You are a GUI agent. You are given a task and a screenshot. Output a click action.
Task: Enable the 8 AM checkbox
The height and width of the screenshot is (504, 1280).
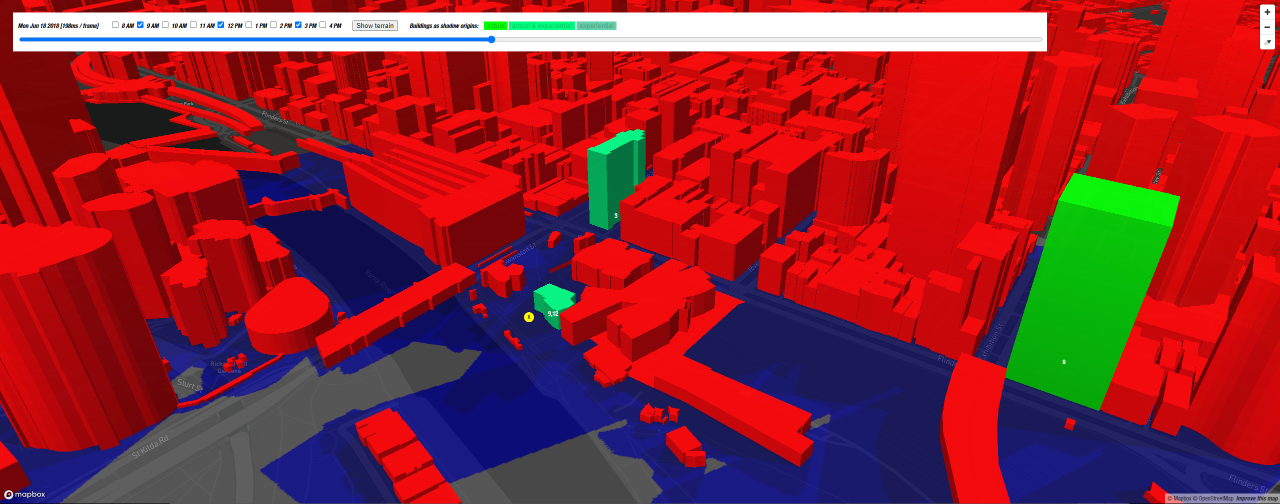click(115, 25)
